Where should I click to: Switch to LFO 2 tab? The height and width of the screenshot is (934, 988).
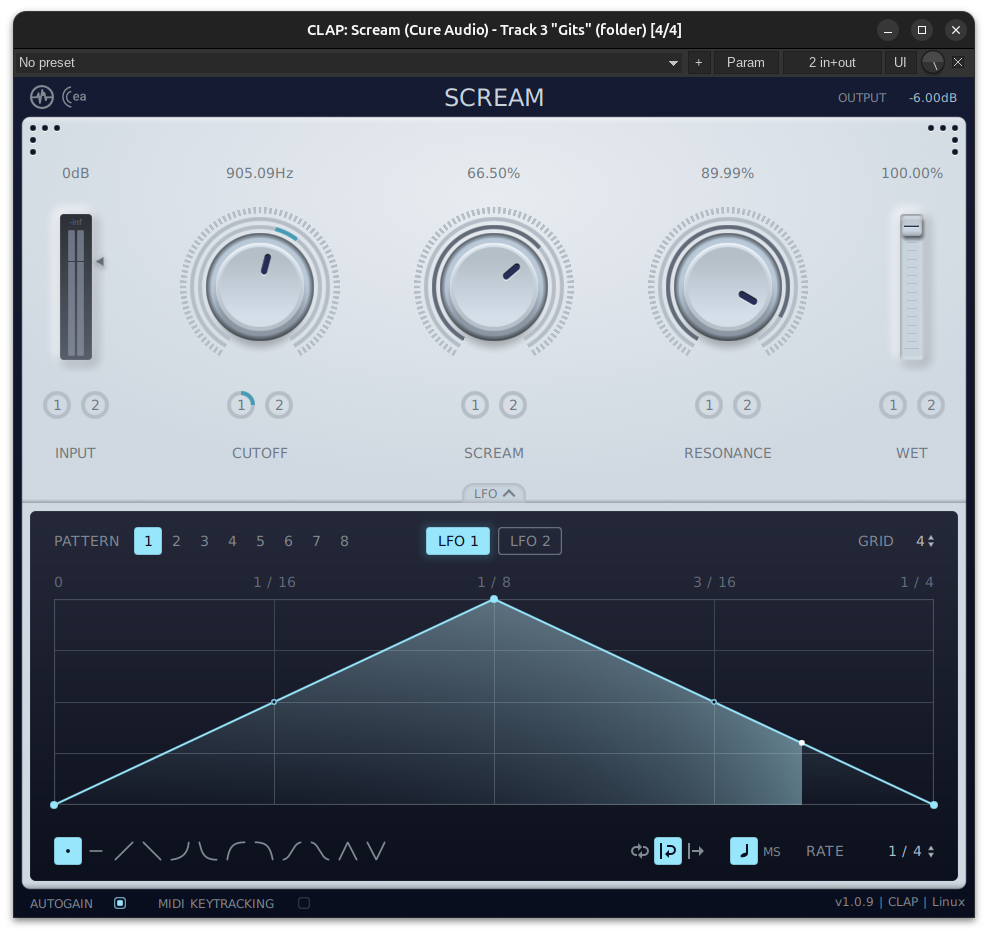point(530,541)
